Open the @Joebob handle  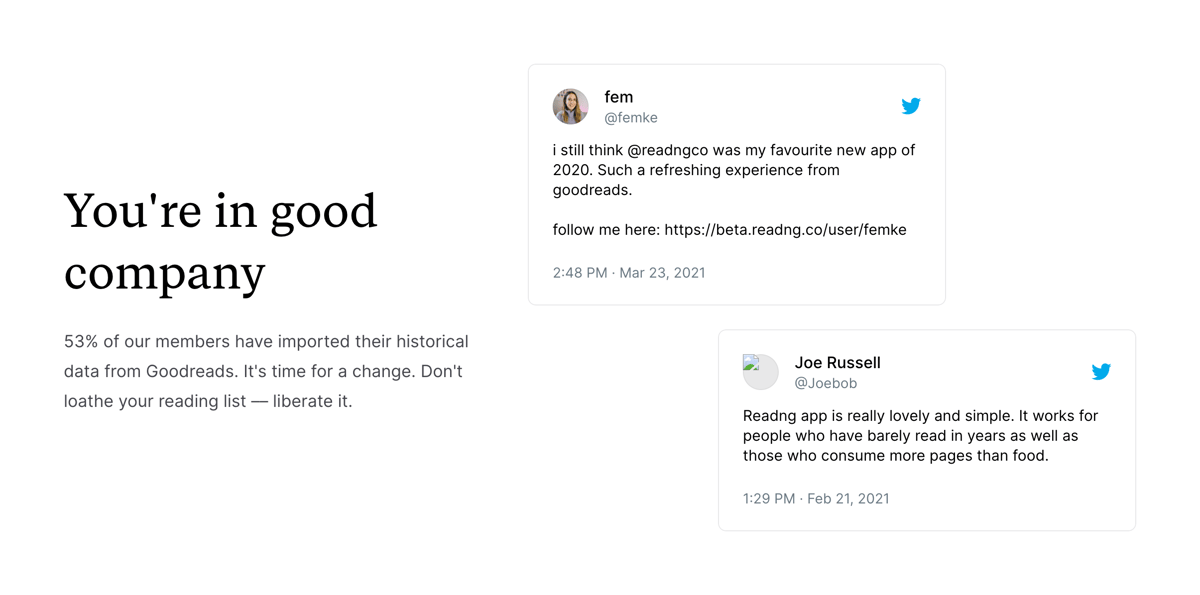coord(825,384)
